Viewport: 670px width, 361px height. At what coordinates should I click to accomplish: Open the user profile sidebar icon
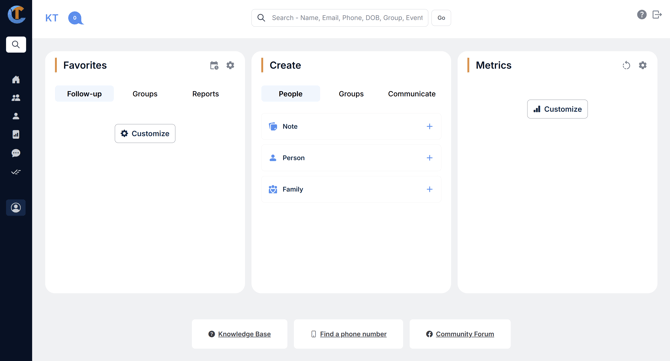[16, 208]
